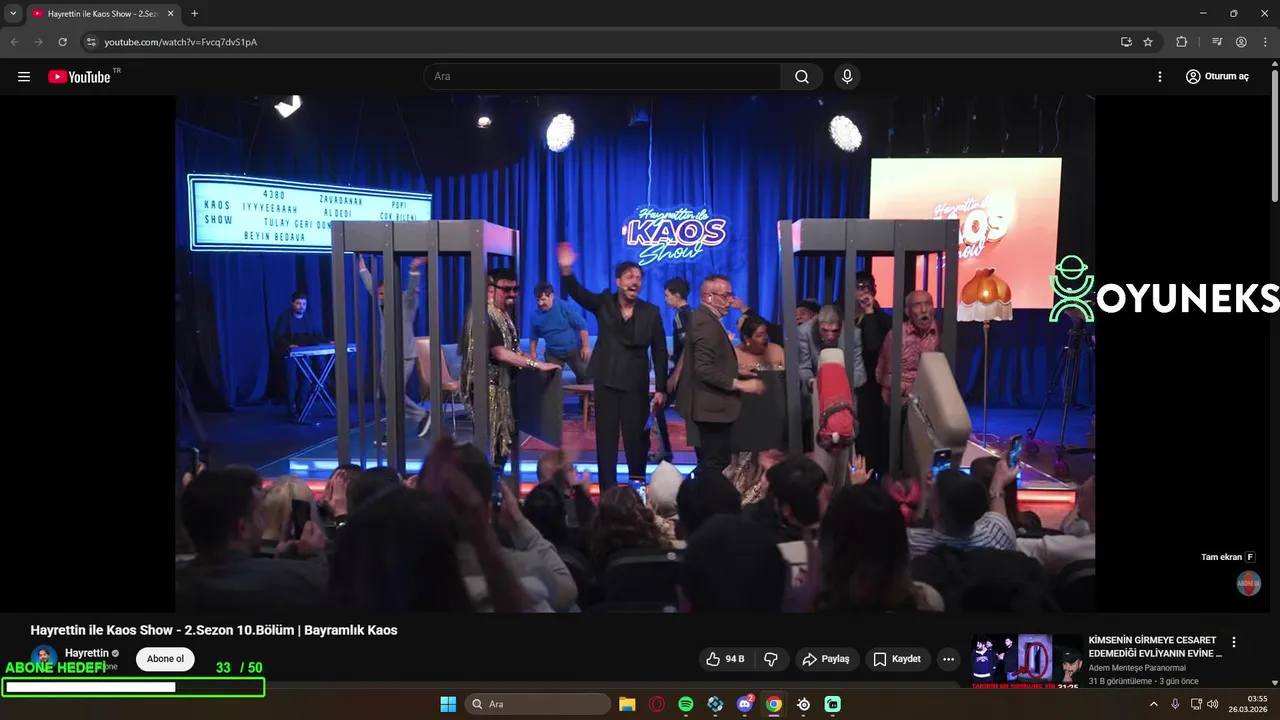Reload the page with refresh icon

62,42
